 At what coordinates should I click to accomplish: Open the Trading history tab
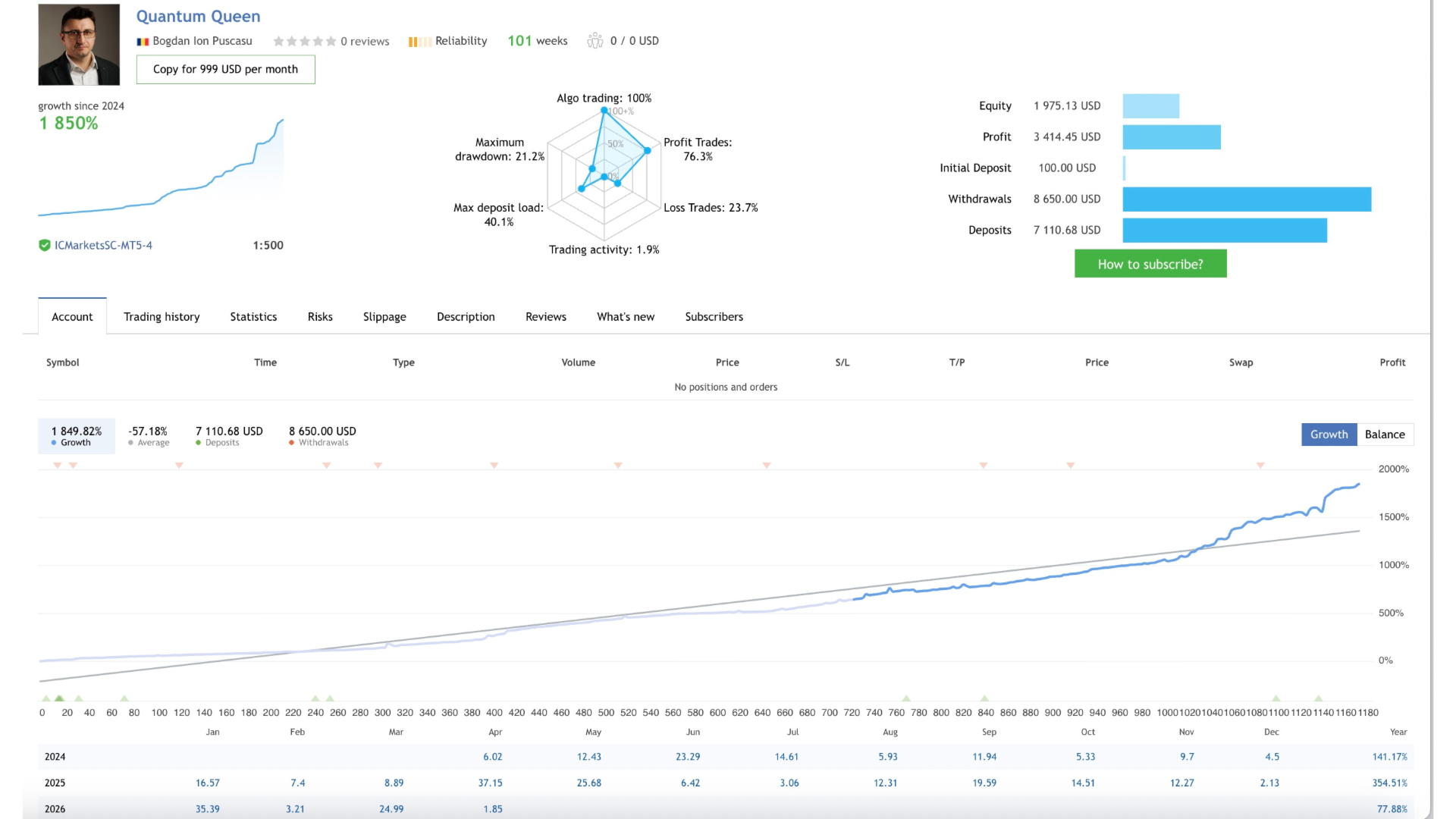tap(162, 317)
